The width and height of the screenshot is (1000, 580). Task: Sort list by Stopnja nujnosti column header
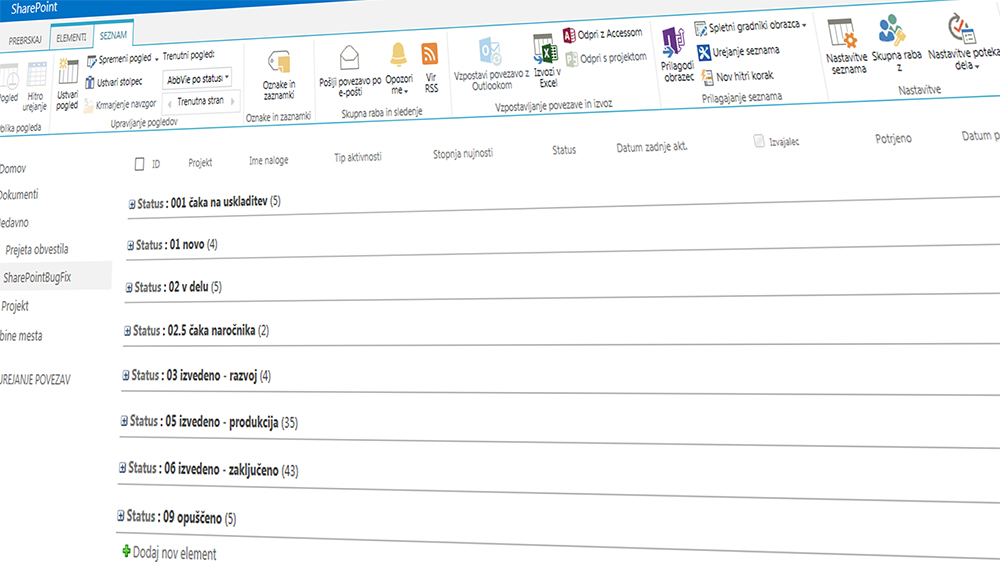462,153
